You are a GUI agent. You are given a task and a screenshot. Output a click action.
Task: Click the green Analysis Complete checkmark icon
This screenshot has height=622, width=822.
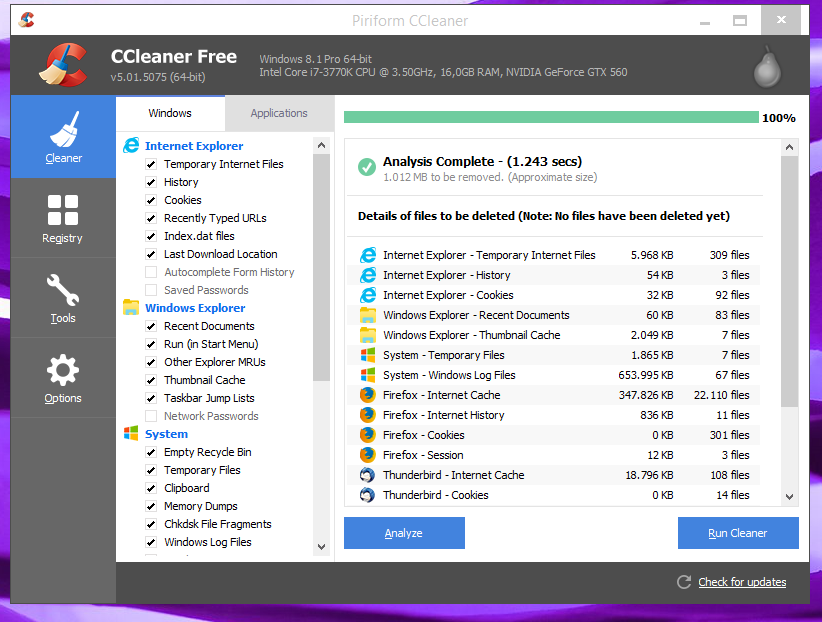tap(367, 167)
